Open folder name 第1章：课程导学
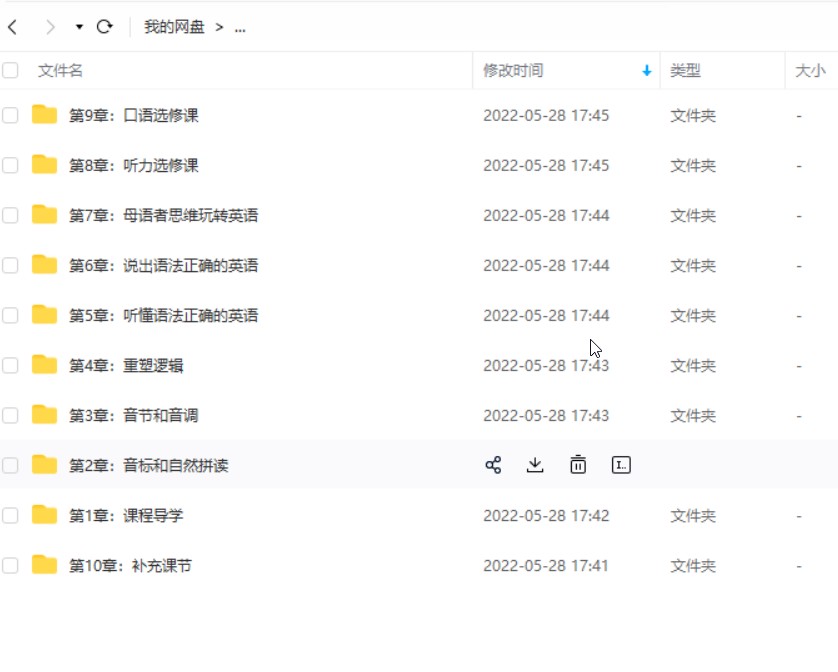838x672 pixels. (x=126, y=516)
